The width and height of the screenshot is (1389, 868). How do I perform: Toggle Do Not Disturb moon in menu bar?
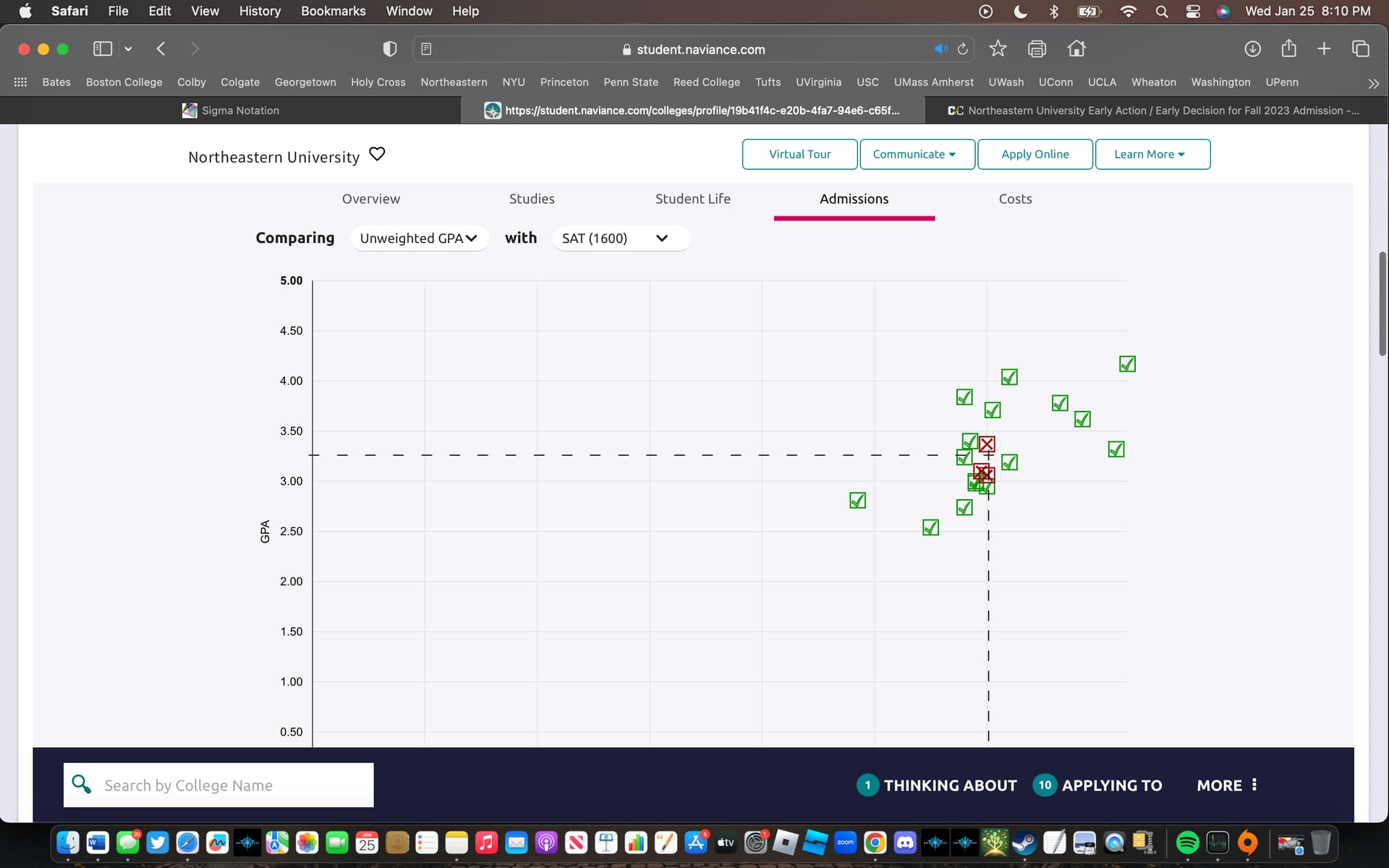[x=1020, y=11]
